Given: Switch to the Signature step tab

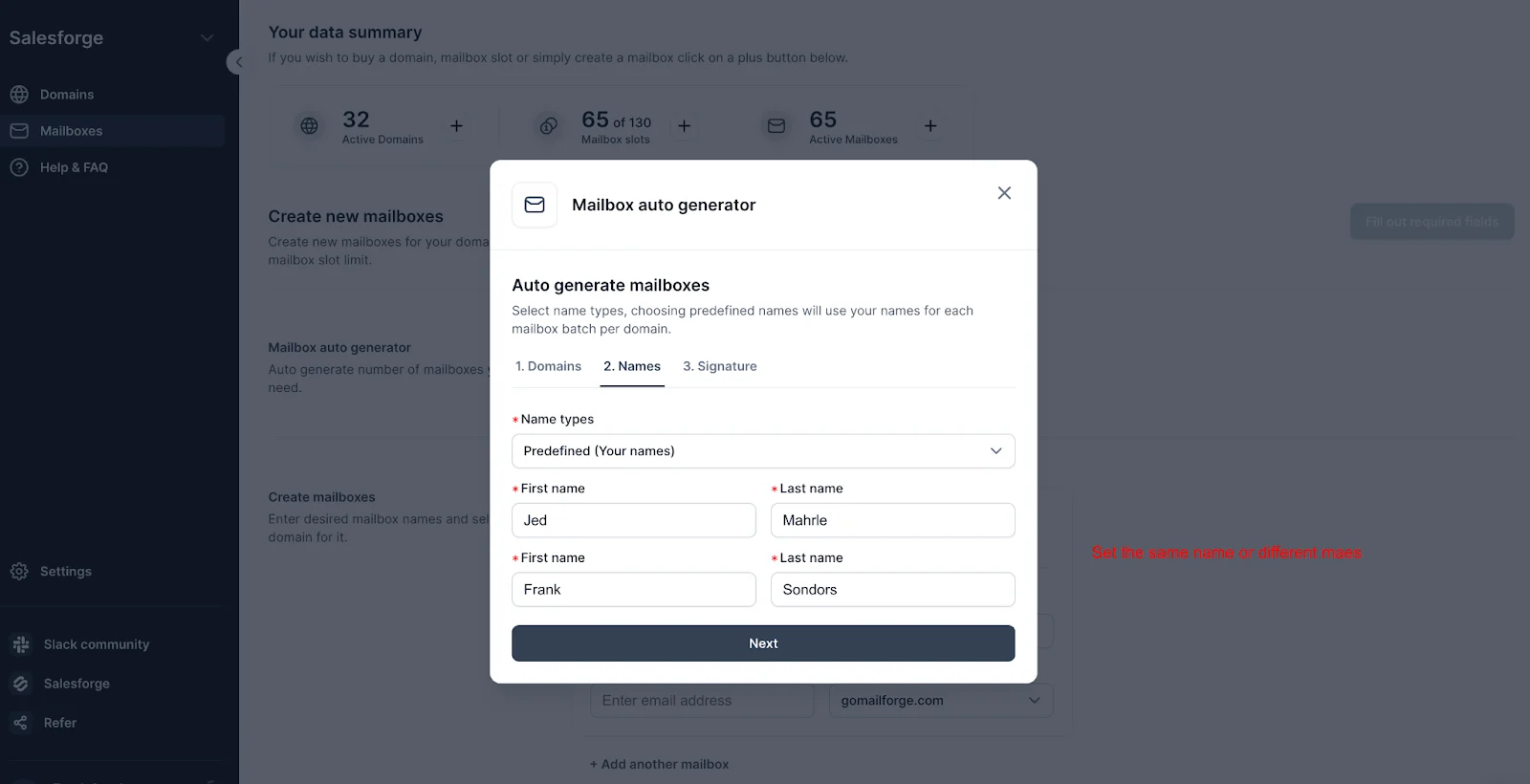Looking at the screenshot, I should pos(720,366).
